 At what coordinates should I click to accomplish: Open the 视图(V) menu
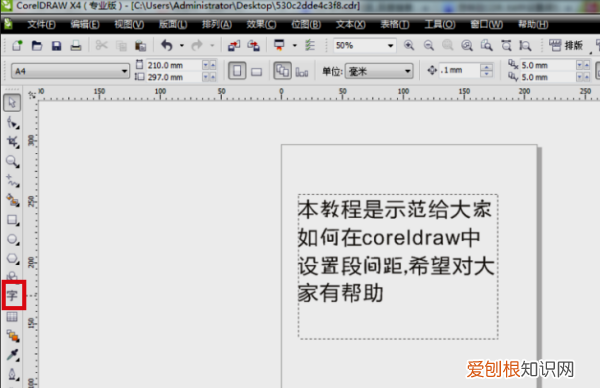pyautogui.click(x=129, y=24)
